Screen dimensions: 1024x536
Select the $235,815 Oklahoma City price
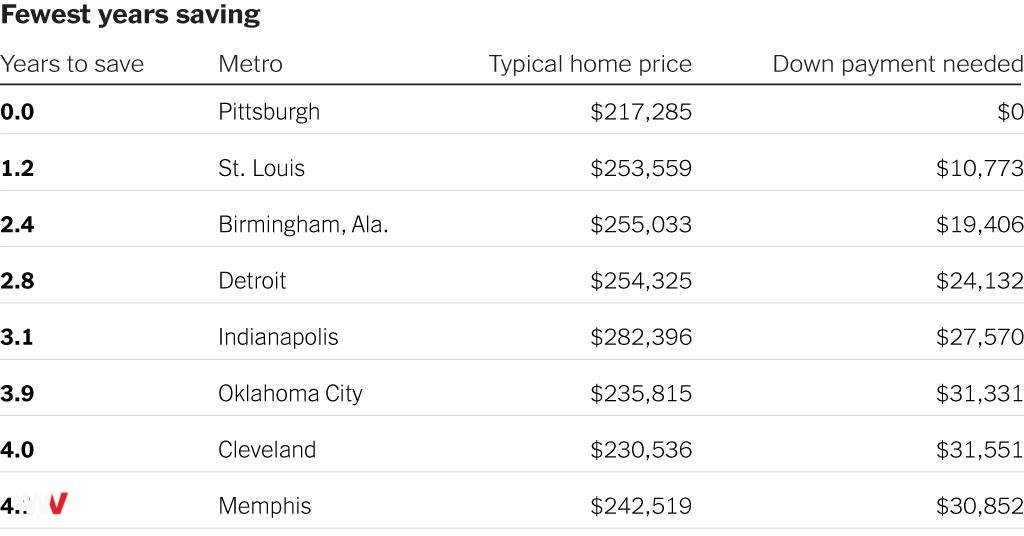click(x=641, y=394)
